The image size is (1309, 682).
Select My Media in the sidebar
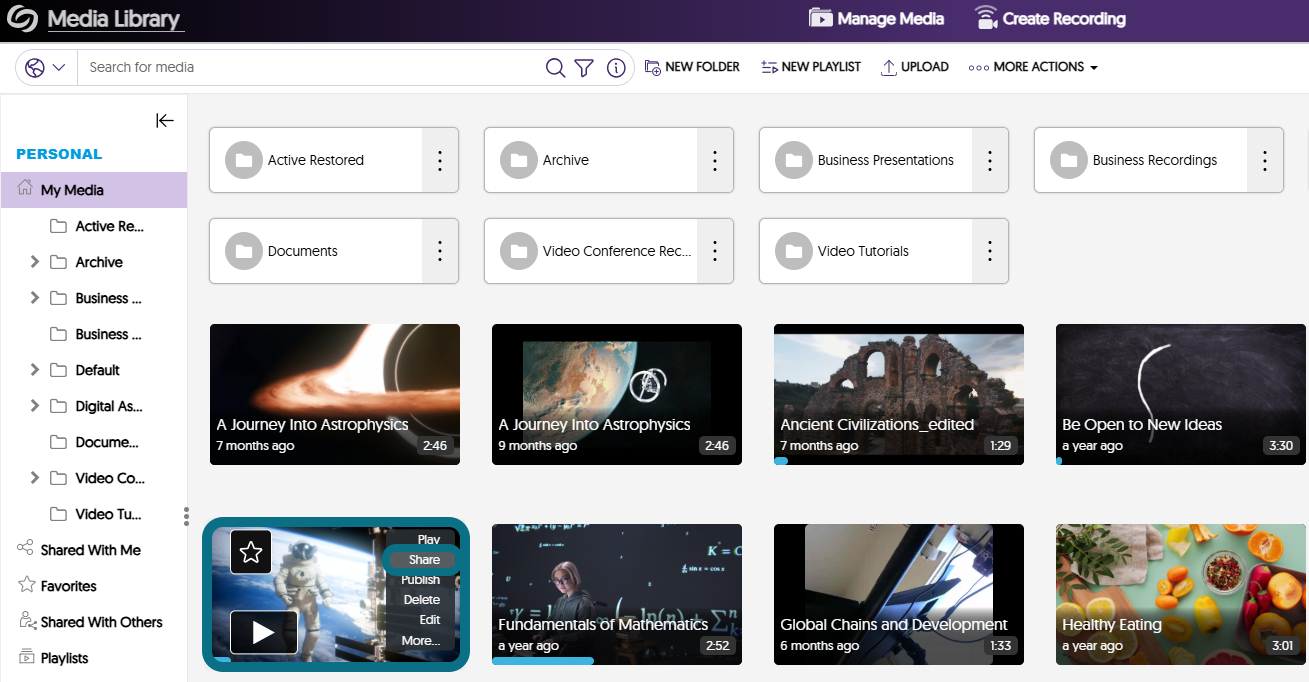(94, 190)
